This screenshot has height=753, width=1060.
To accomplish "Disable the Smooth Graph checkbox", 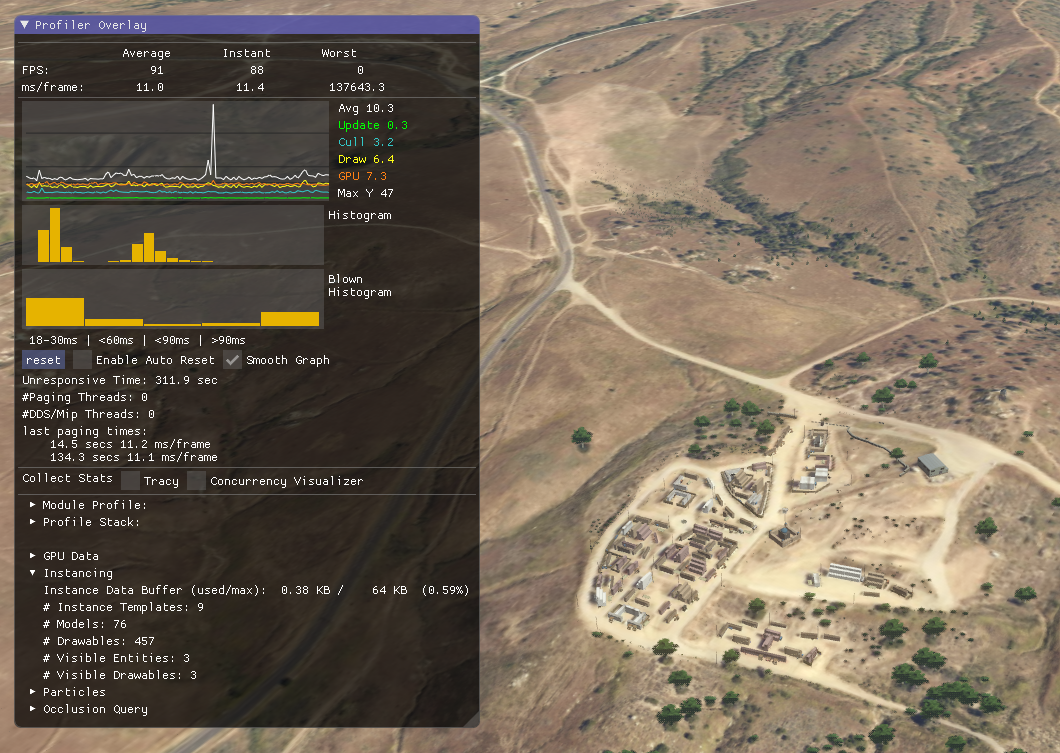I will click(x=234, y=360).
